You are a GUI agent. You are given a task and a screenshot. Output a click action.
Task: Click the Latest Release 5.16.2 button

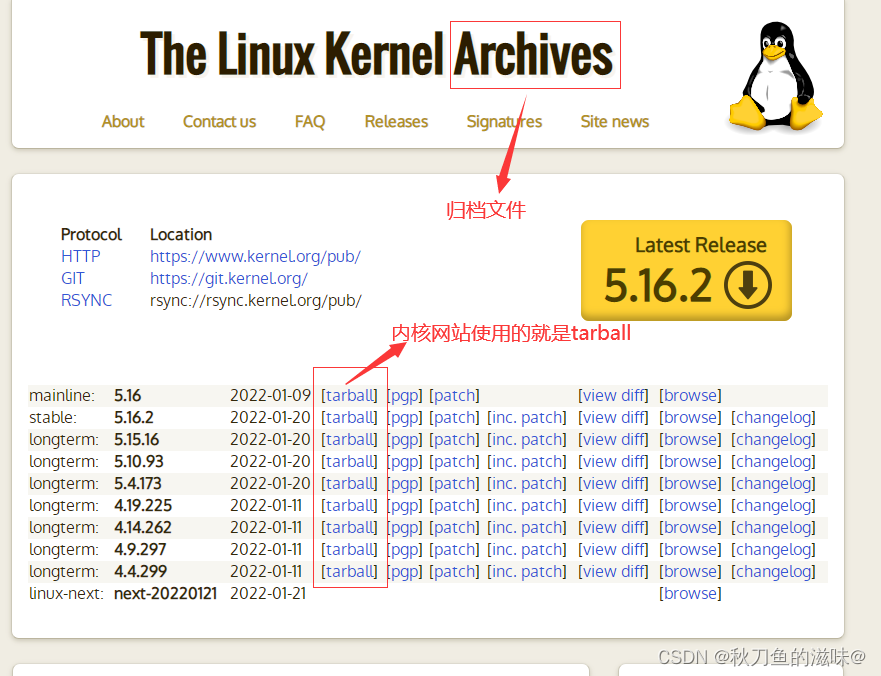click(x=686, y=270)
